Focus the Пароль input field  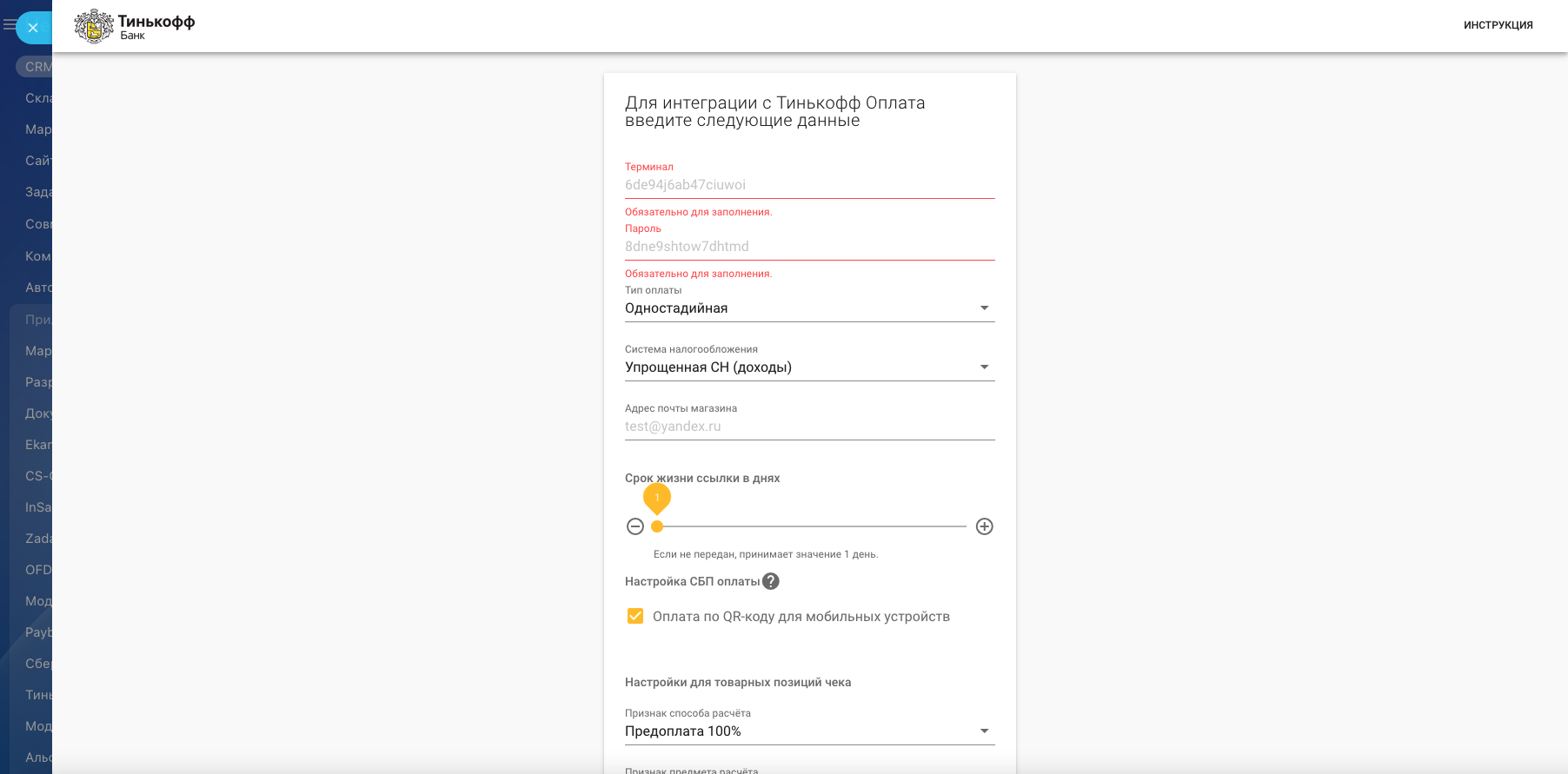[x=810, y=247]
